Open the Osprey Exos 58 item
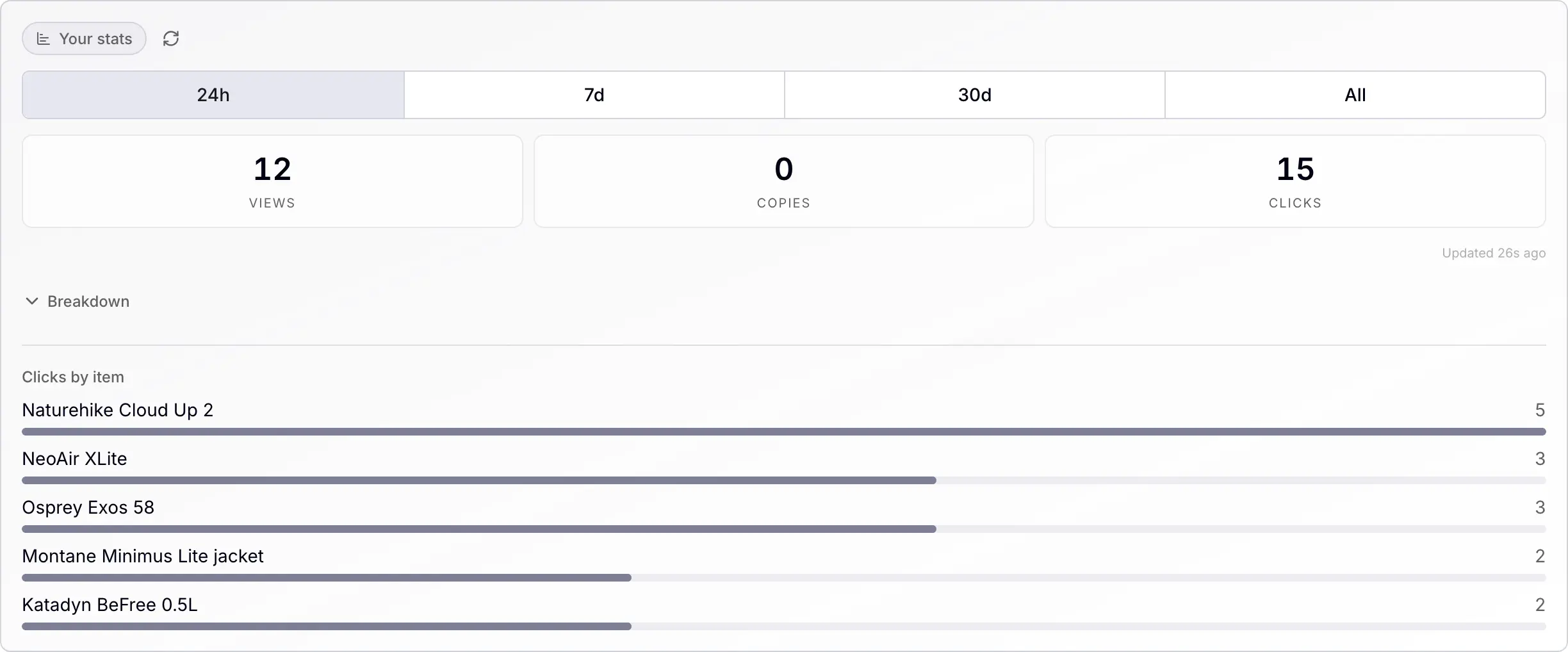 (x=88, y=507)
